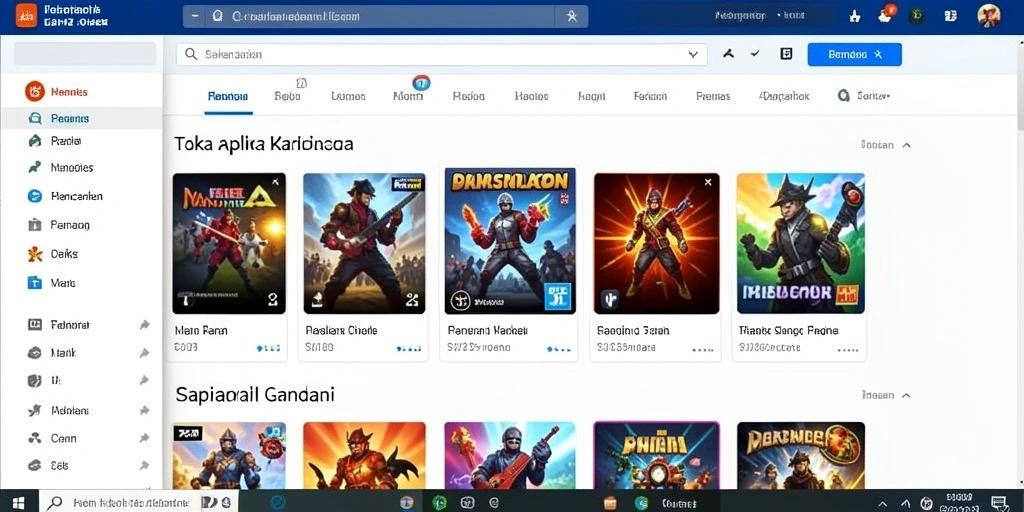
Task: Toggle pin beside Cenn item
Action: click(144, 439)
